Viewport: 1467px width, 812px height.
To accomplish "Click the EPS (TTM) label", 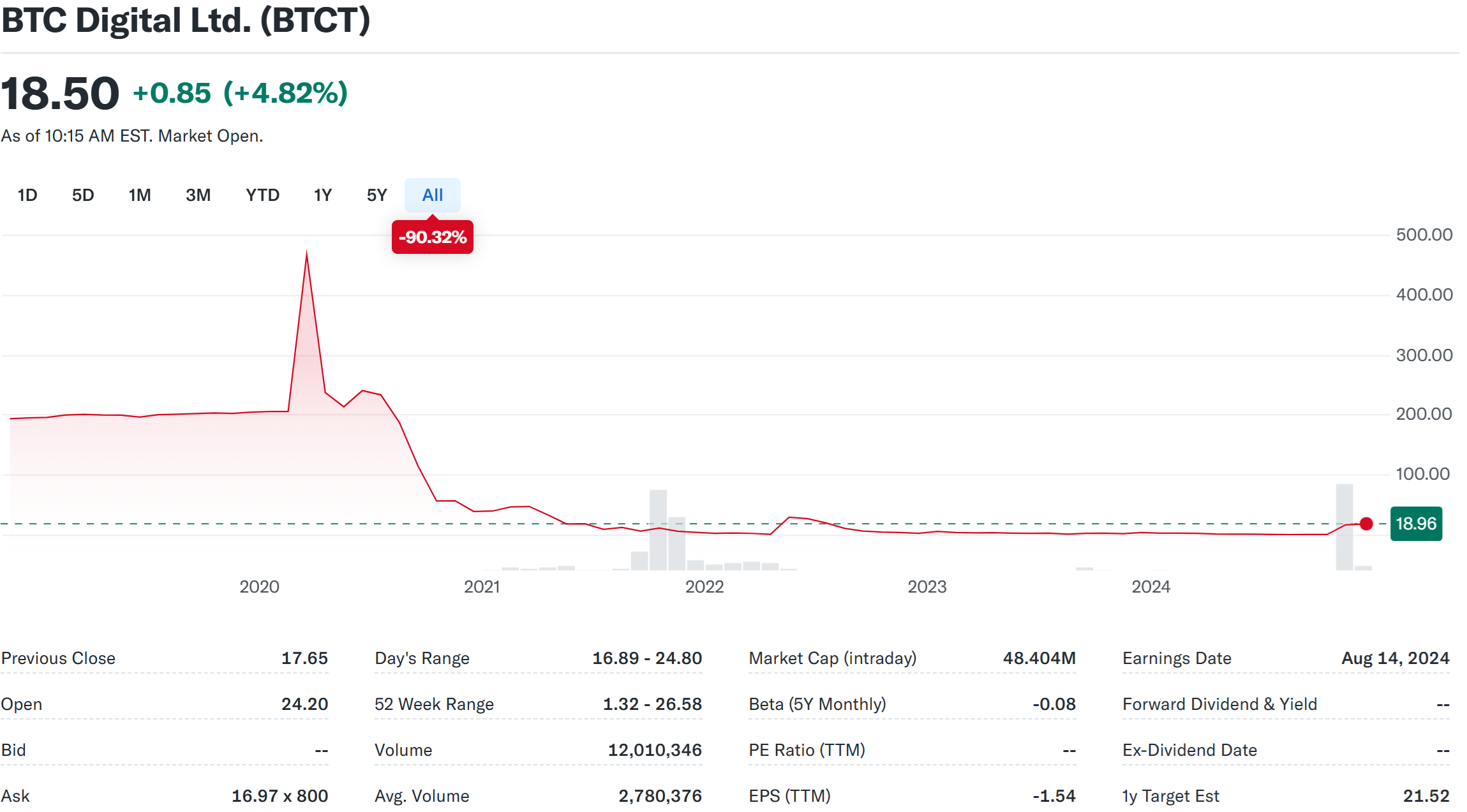I will [x=790, y=796].
